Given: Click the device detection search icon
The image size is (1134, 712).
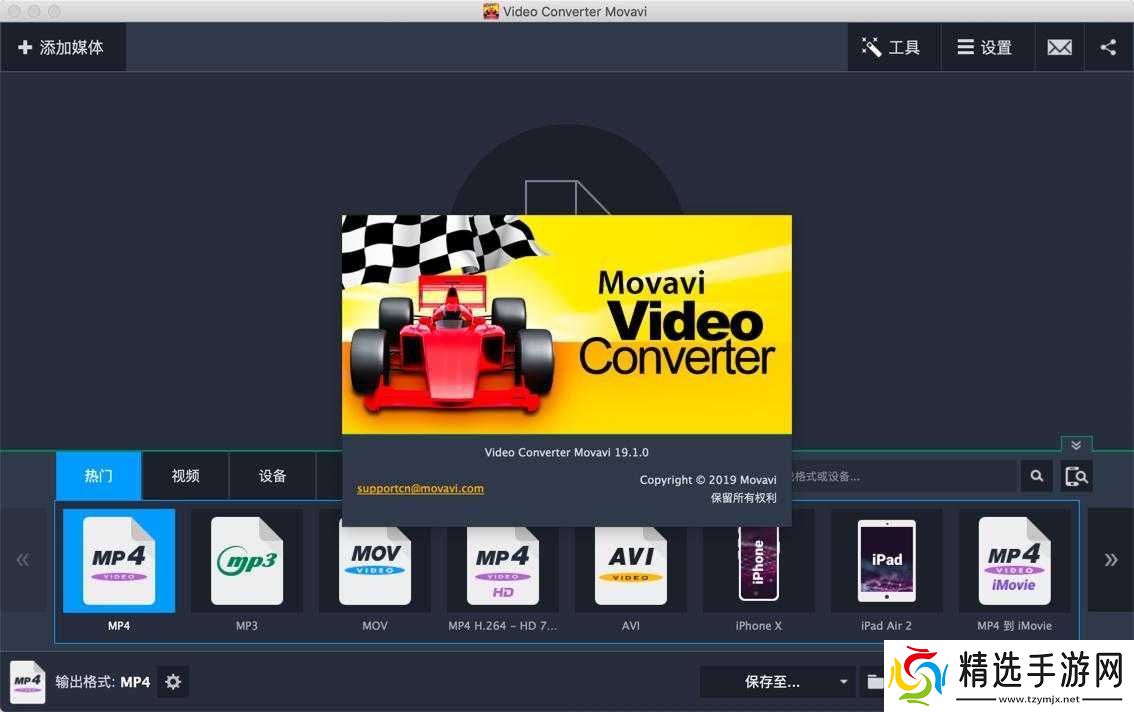Looking at the screenshot, I should coord(1076,476).
